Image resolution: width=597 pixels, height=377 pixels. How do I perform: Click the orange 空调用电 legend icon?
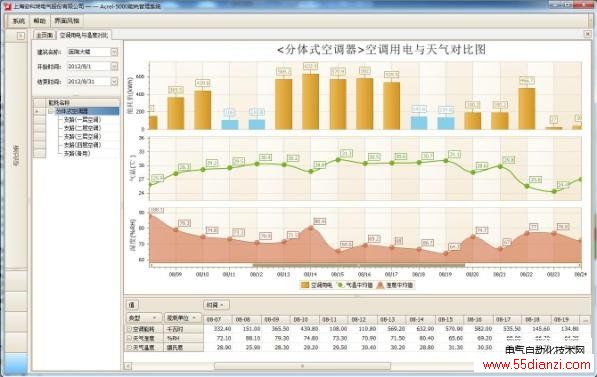coord(305,285)
